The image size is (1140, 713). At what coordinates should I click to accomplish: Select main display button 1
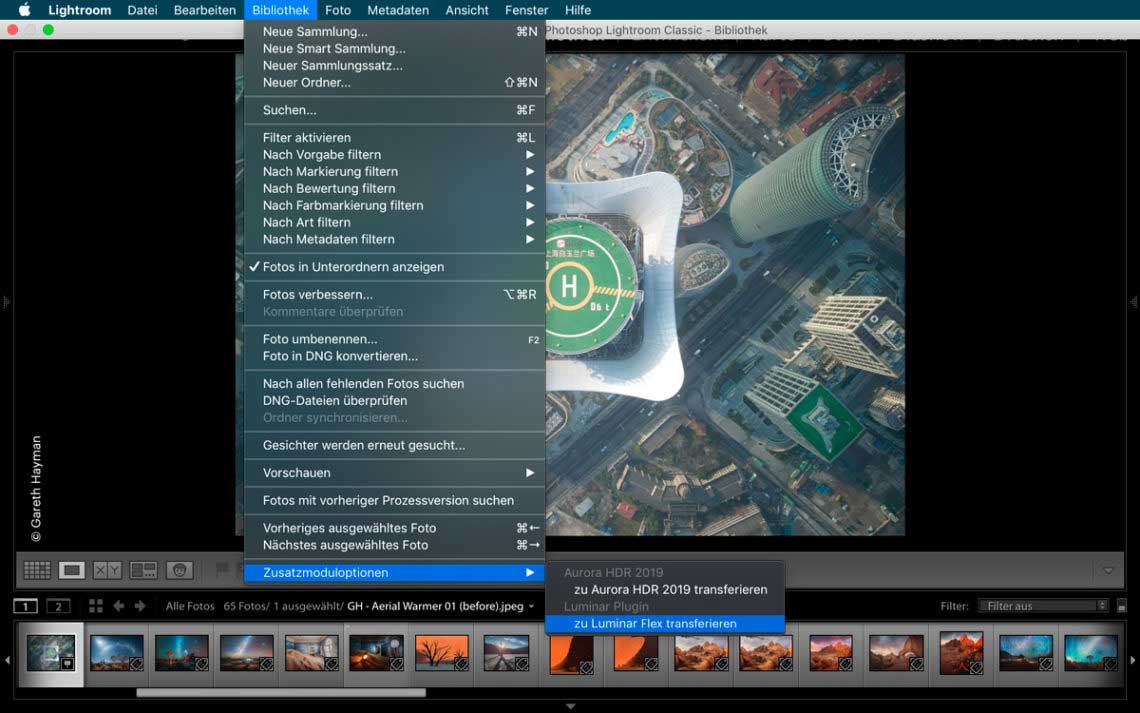point(26,606)
